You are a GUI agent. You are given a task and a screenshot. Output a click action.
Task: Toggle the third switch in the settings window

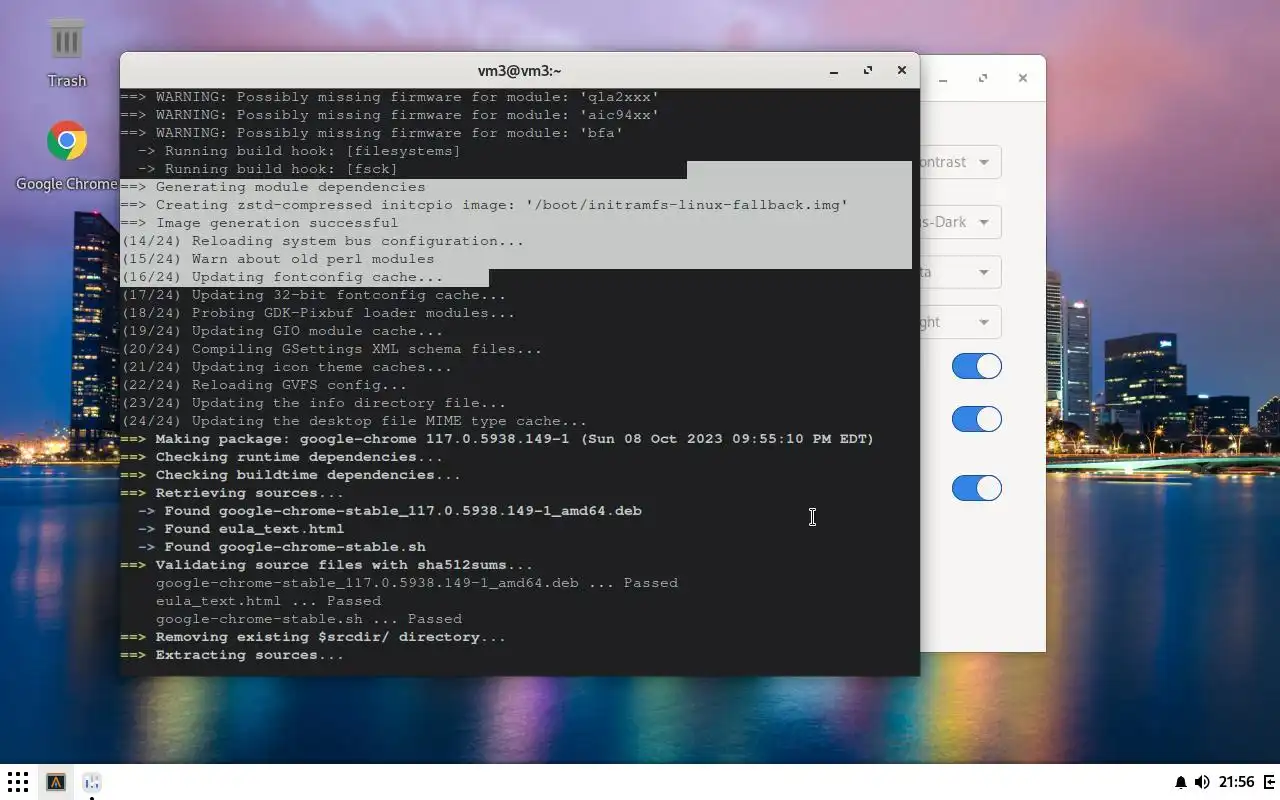coord(976,488)
